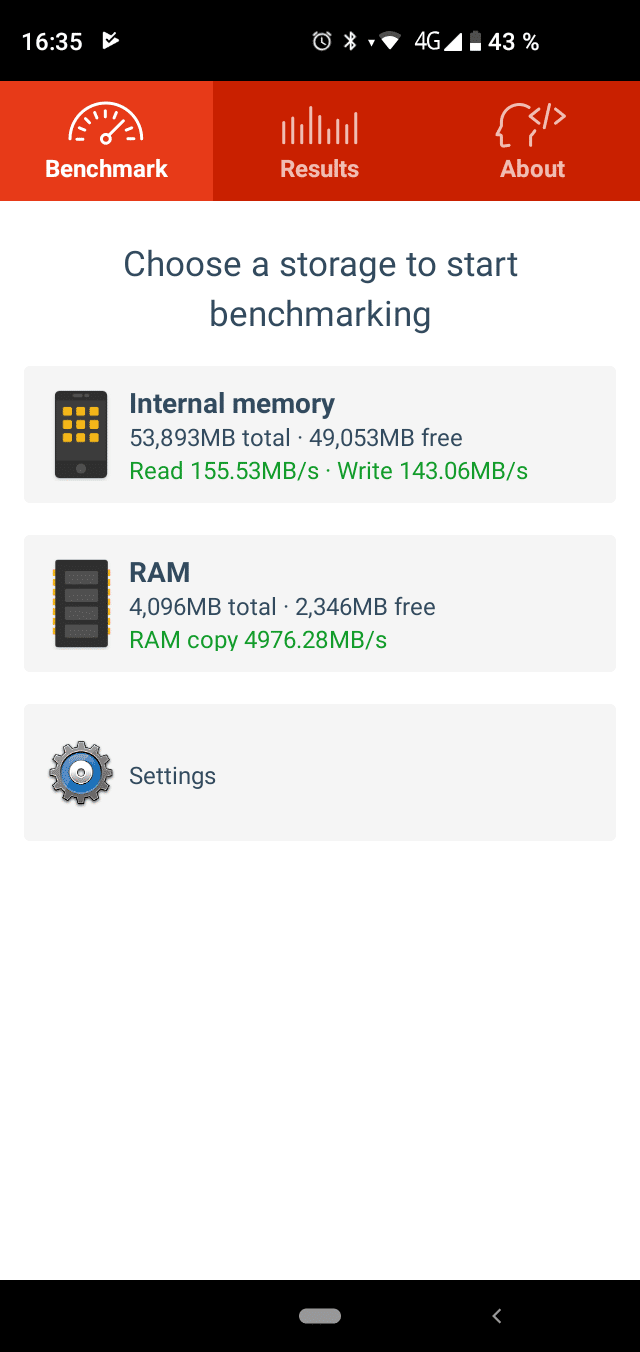This screenshot has width=640, height=1352.
Task: Open the Settings text entry
Action: [x=172, y=776]
